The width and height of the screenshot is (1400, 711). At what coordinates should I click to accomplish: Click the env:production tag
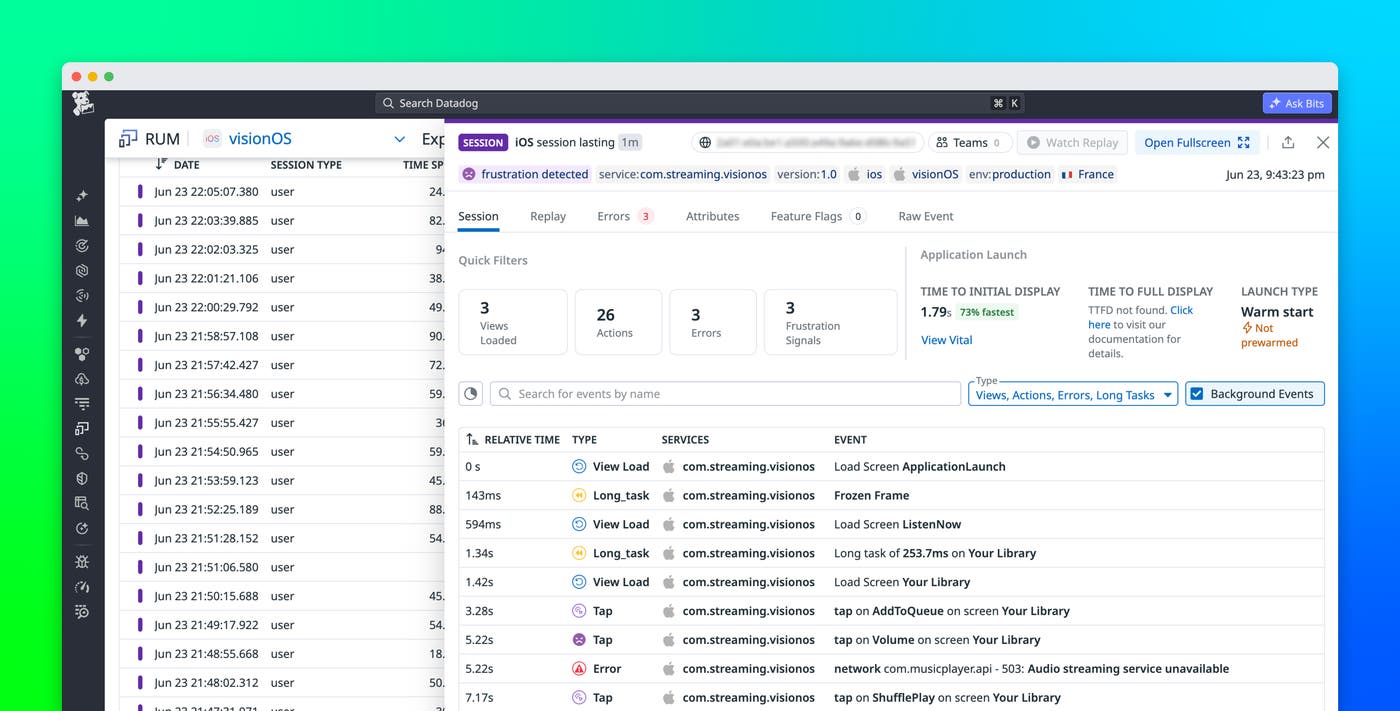pyautogui.click(x=1008, y=174)
